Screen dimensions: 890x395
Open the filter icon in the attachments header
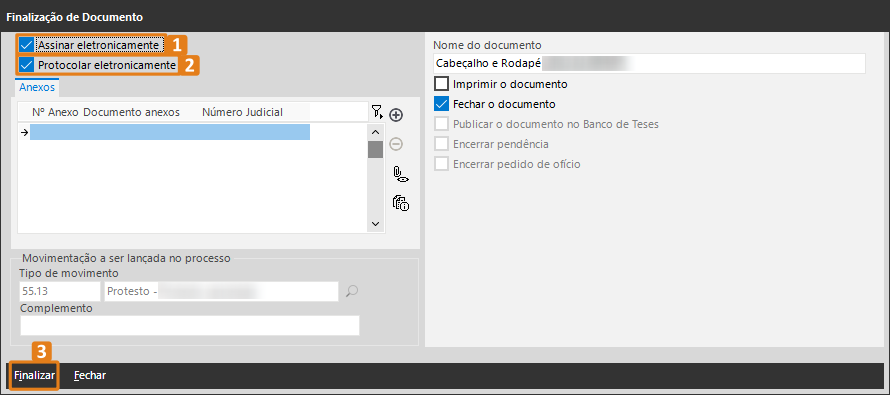point(377,112)
